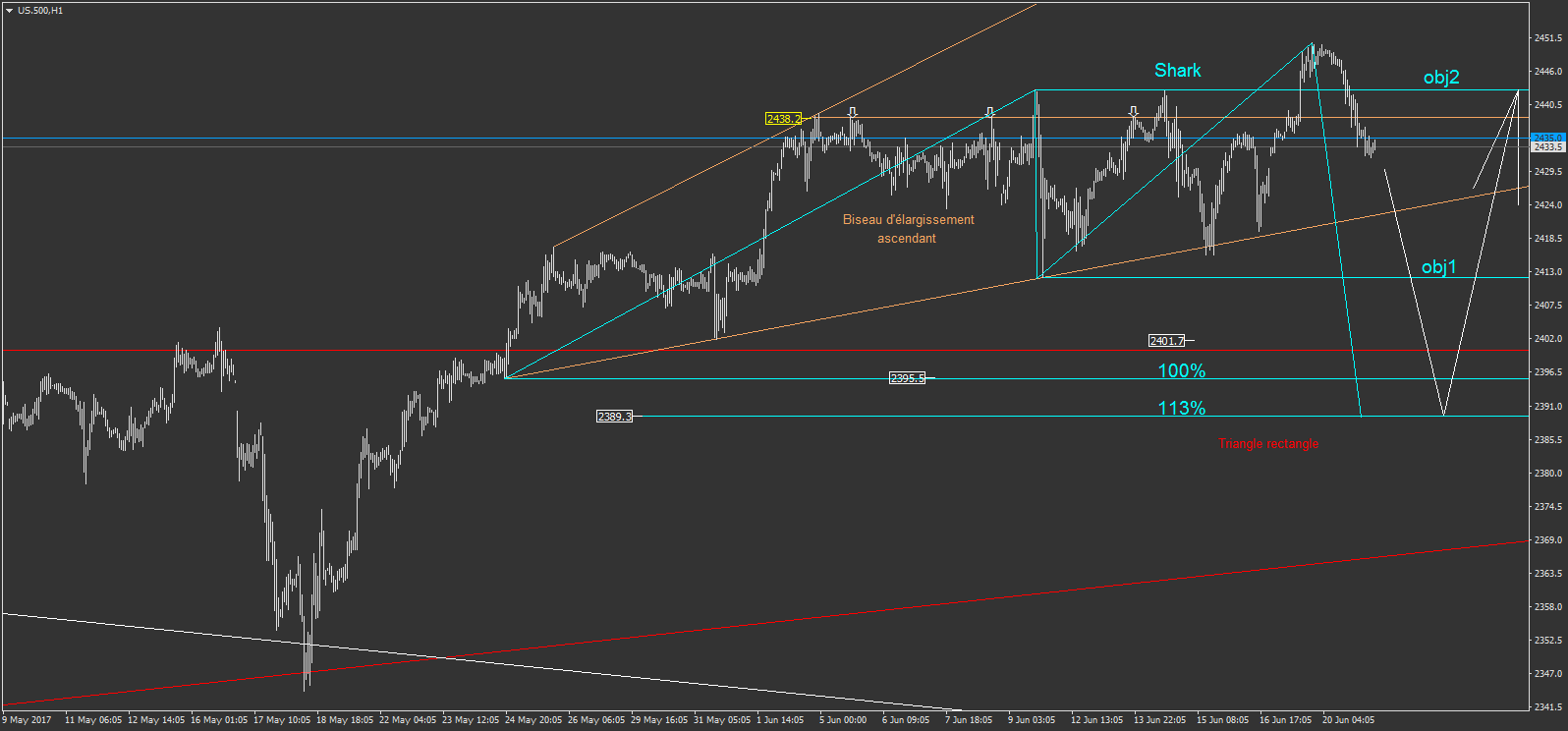Click the 2385.5 price scale value
This screenshot has height=731, width=1568.
[1547, 440]
